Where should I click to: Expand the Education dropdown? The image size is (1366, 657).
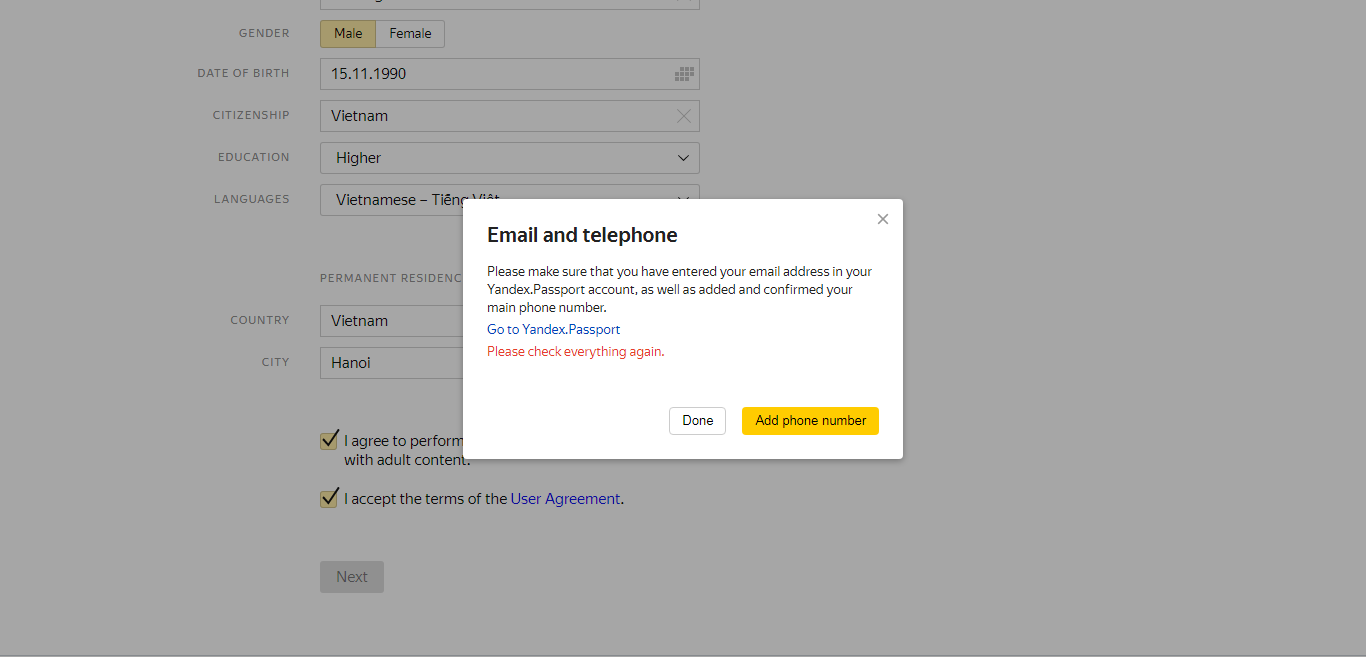click(x=684, y=158)
